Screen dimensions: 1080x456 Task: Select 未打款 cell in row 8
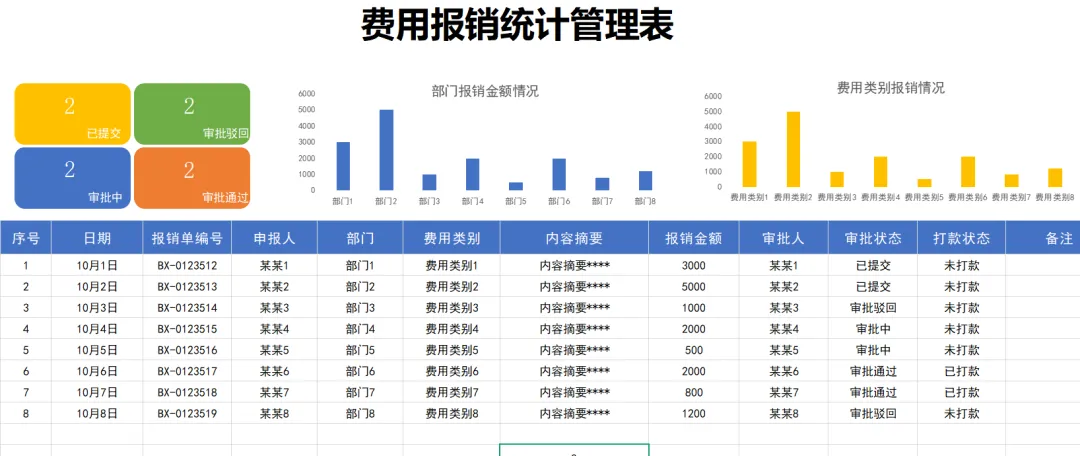click(x=962, y=414)
